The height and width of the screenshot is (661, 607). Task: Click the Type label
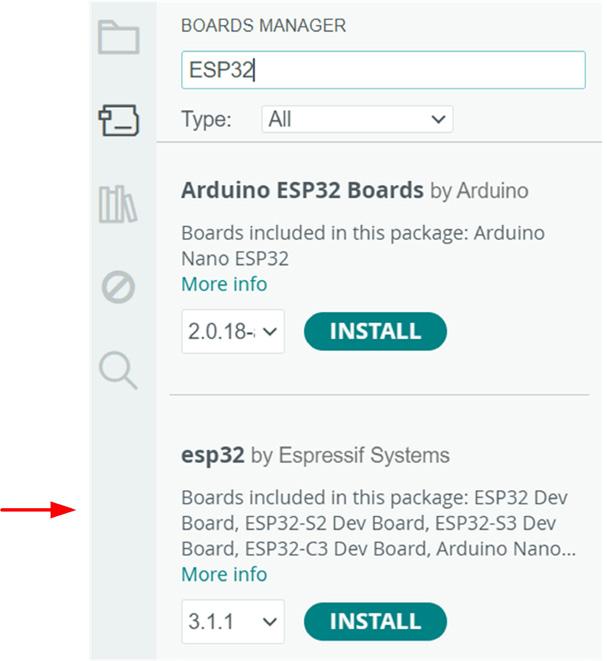pos(207,119)
